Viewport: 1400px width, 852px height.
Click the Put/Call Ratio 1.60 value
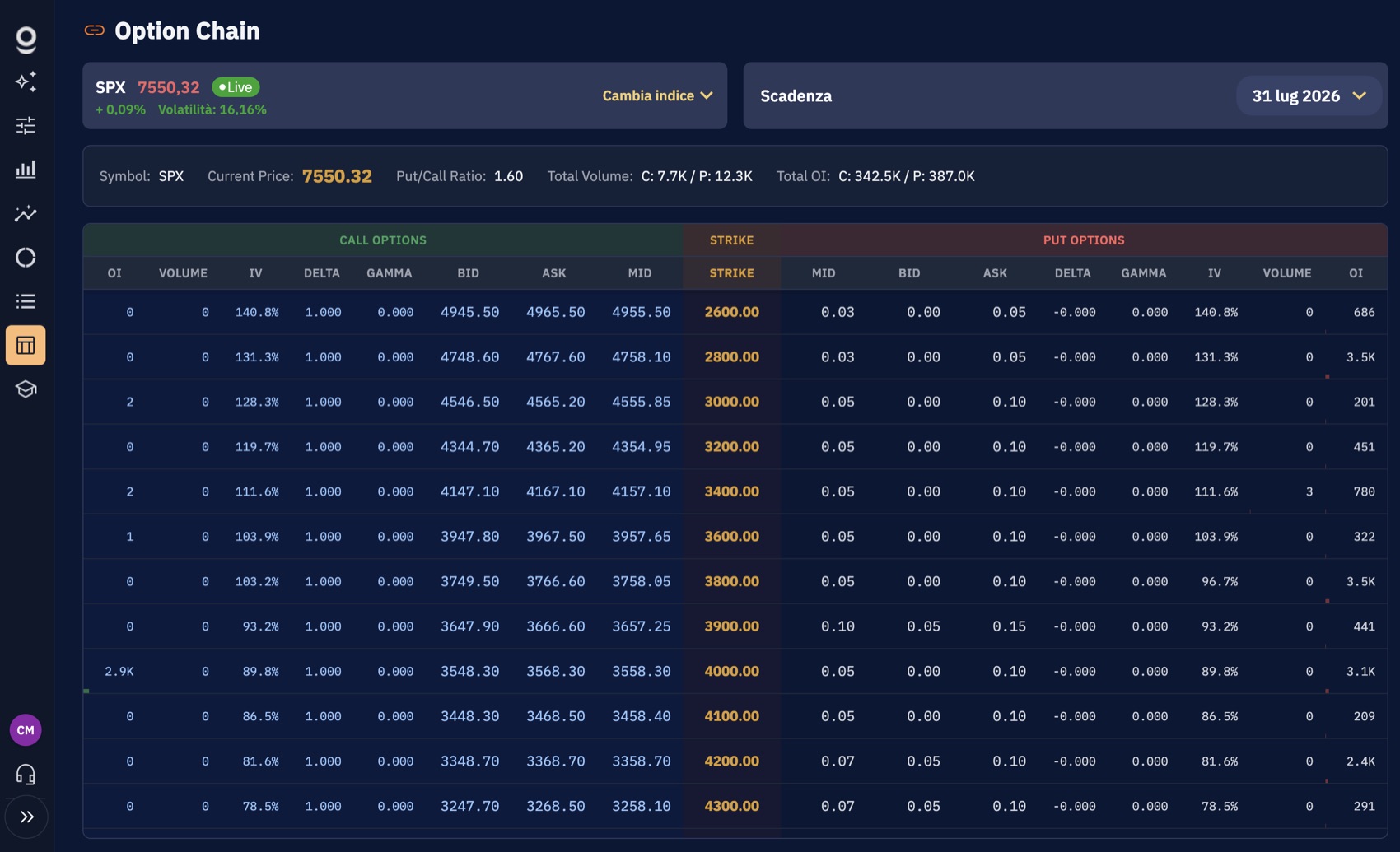click(509, 176)
